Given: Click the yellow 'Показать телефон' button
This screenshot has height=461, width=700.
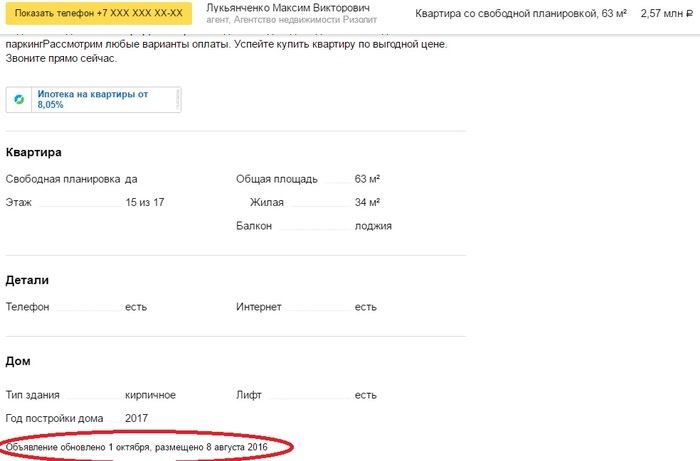Looking at the screenshot, I should (99, 14).
